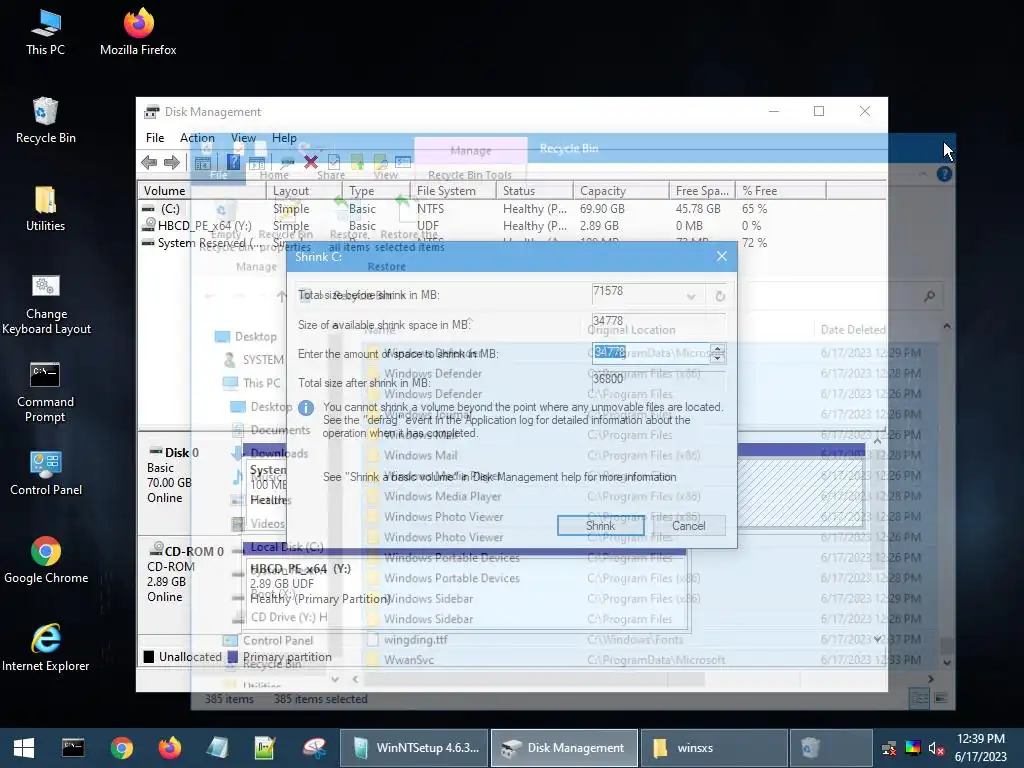Click the Windows Start button
The width and height of the screenshot is (1024, 768).
pos(24,748)
